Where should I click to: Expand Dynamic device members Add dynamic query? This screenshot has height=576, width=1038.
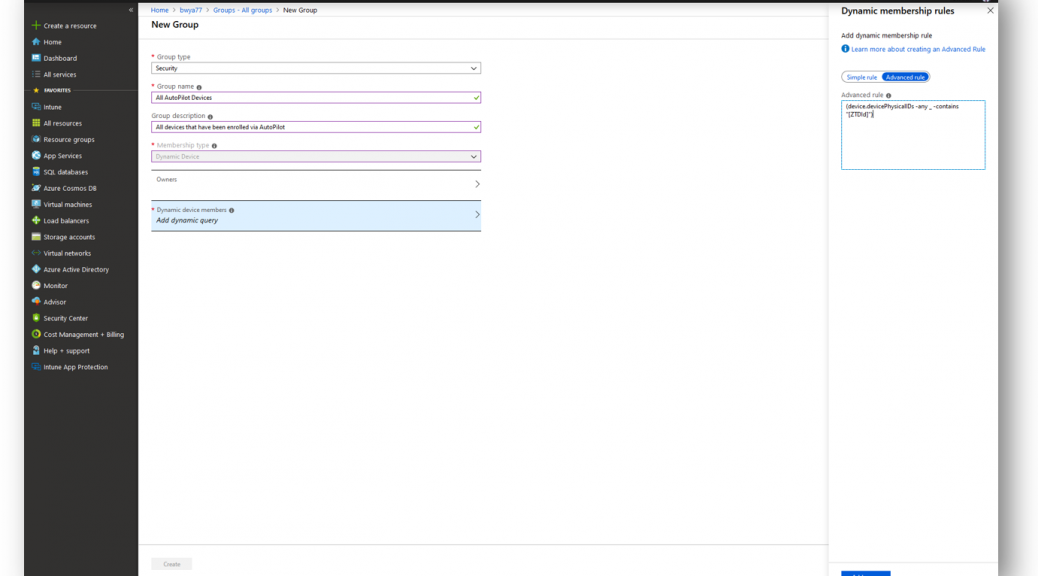(316, 215)
